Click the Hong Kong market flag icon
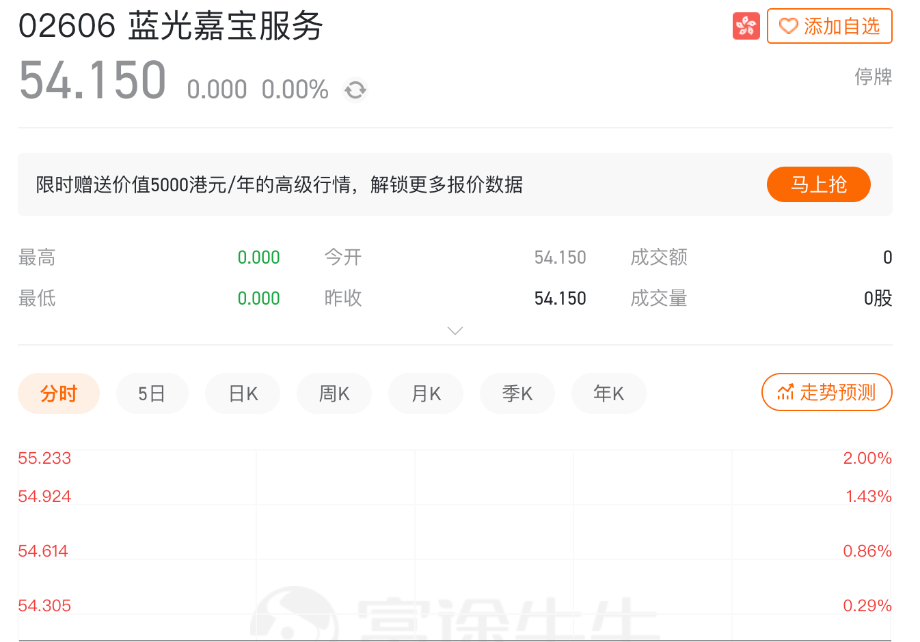The width and height of the screenshot is (920, 642). coord(746,26)
